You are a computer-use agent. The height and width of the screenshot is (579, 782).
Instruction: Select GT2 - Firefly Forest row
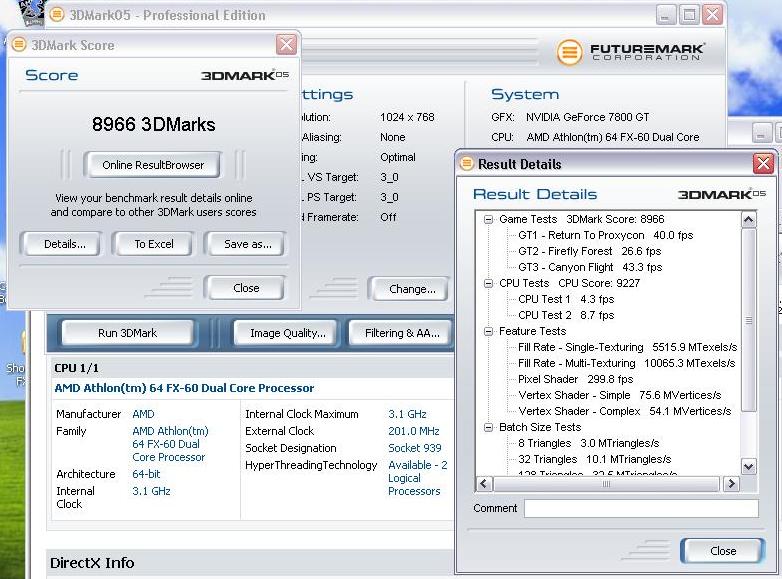[589, 251]
